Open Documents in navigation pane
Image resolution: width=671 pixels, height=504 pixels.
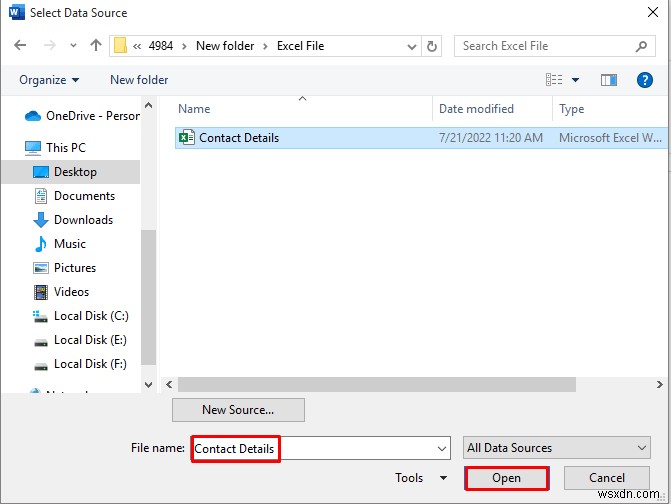[84, 196]
